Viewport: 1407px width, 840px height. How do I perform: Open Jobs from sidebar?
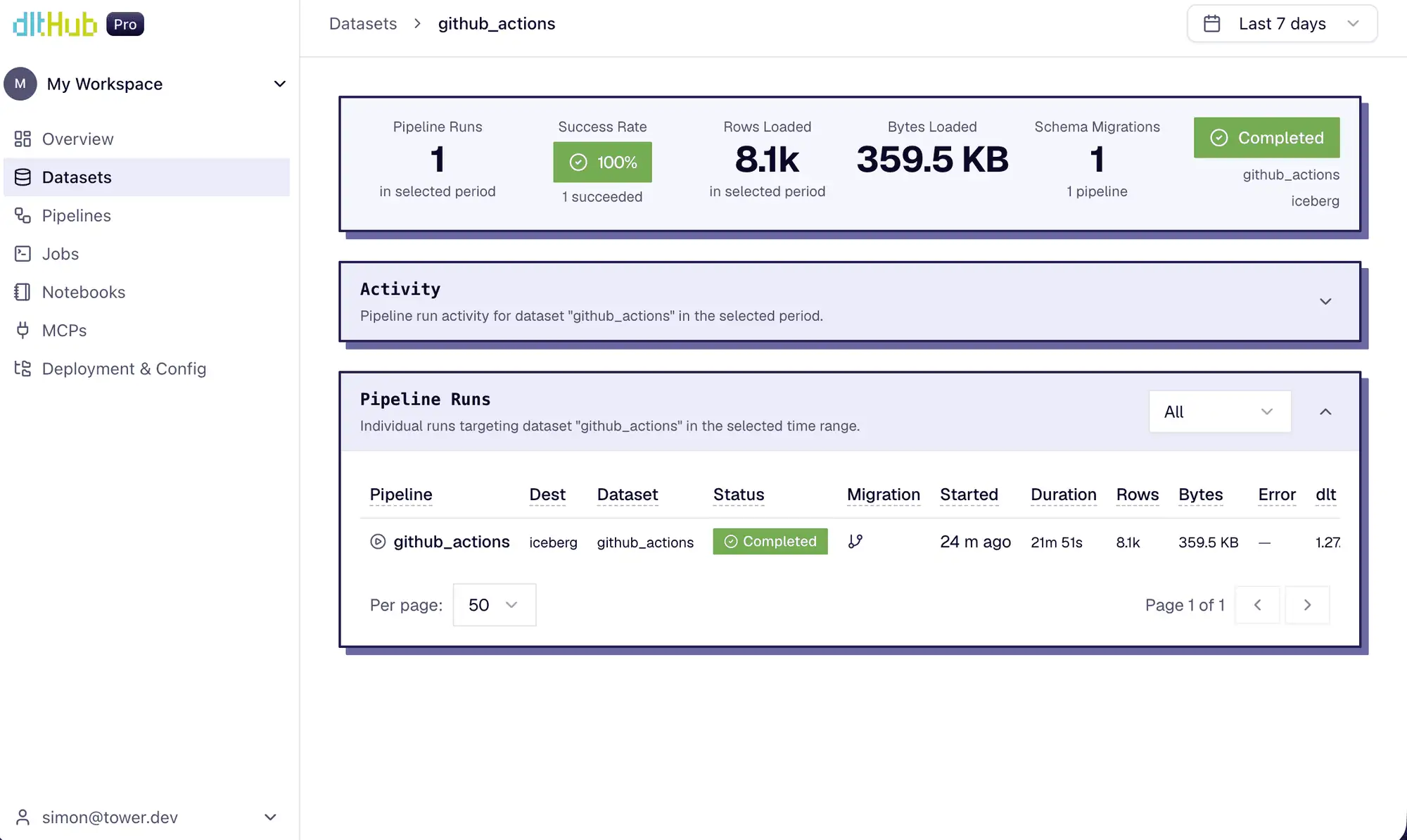pos(147,254)
